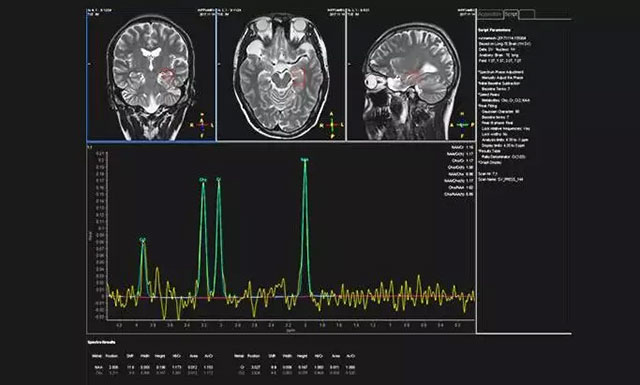Click the Cho peak label on spectrum

[203, 179]
